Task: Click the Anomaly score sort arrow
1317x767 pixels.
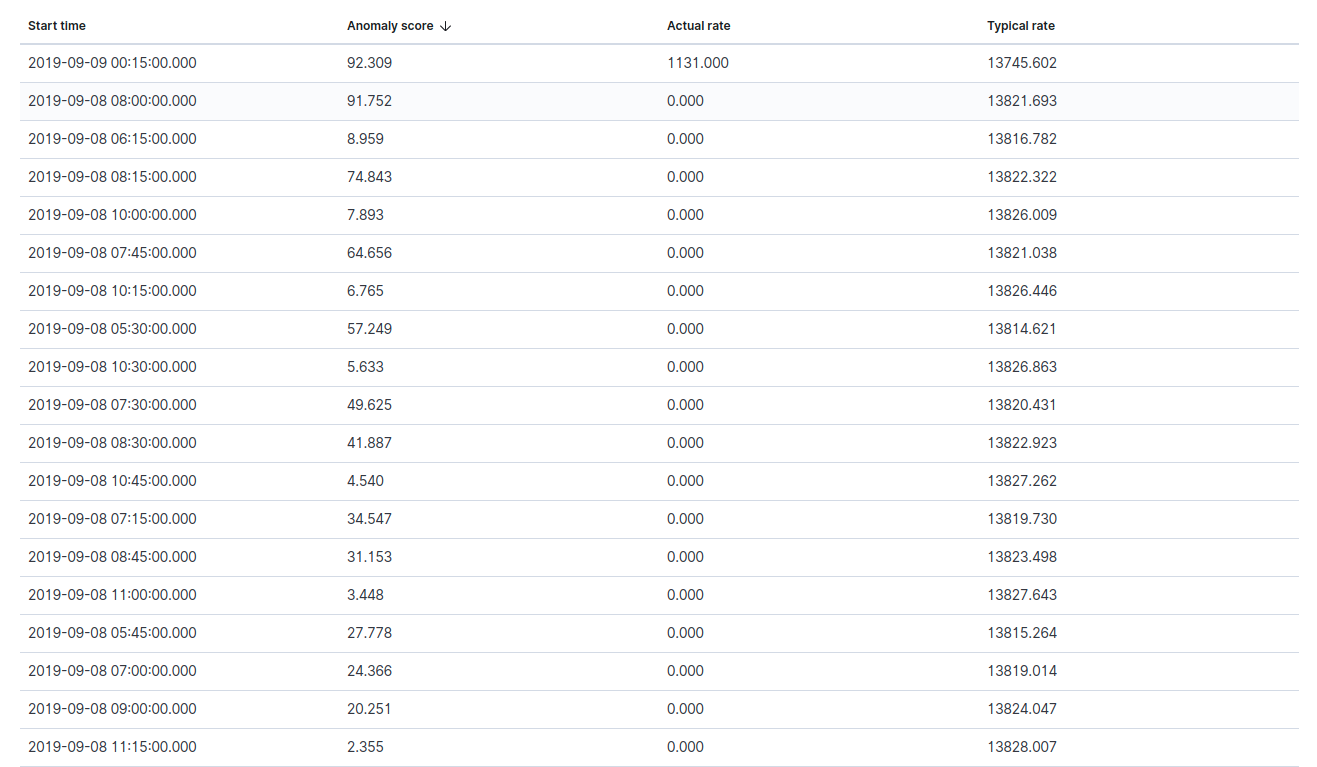Action: click(444, 25)
